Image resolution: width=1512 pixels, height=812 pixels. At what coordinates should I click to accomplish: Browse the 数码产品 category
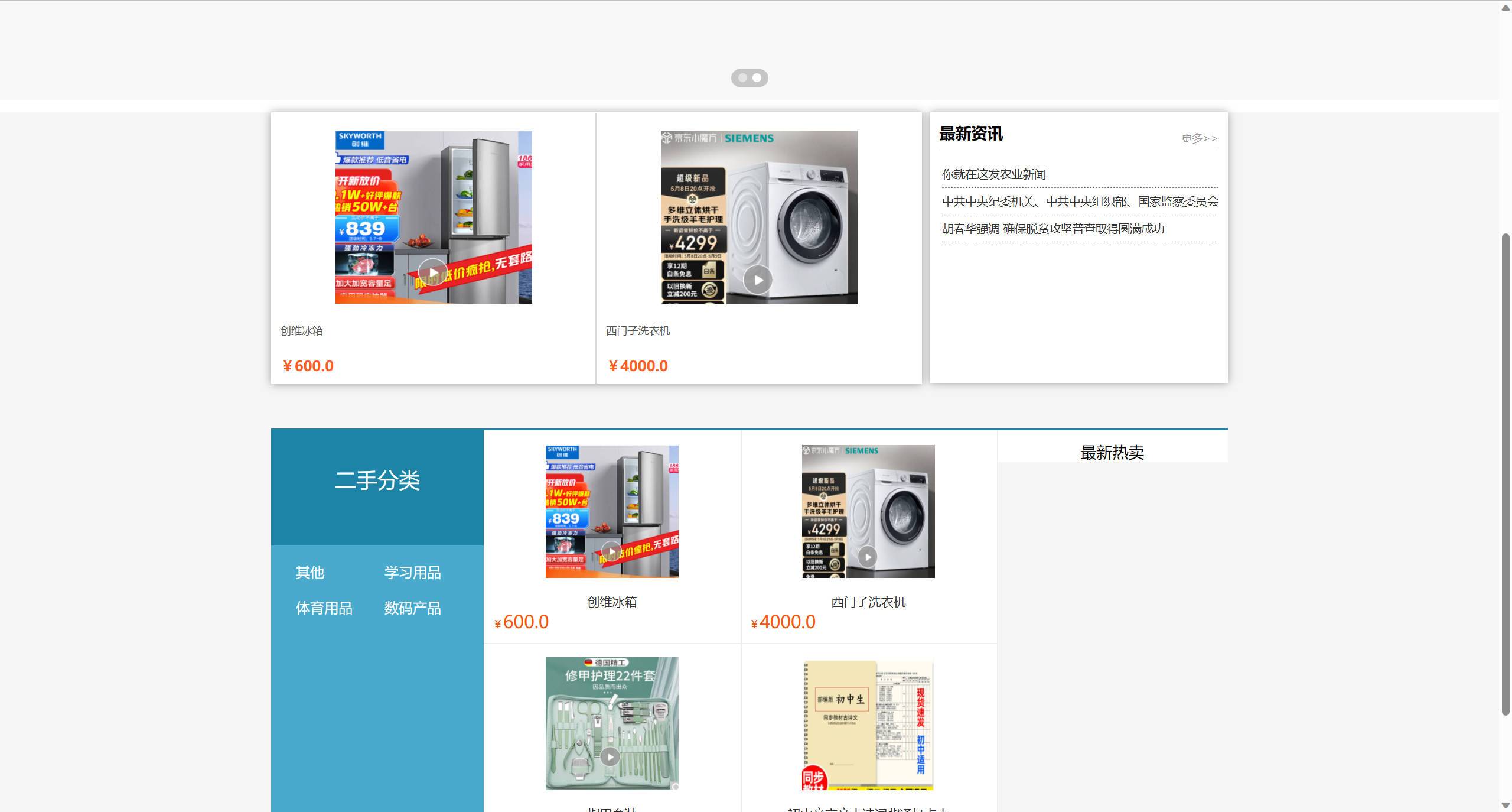[x=412, y=608]
